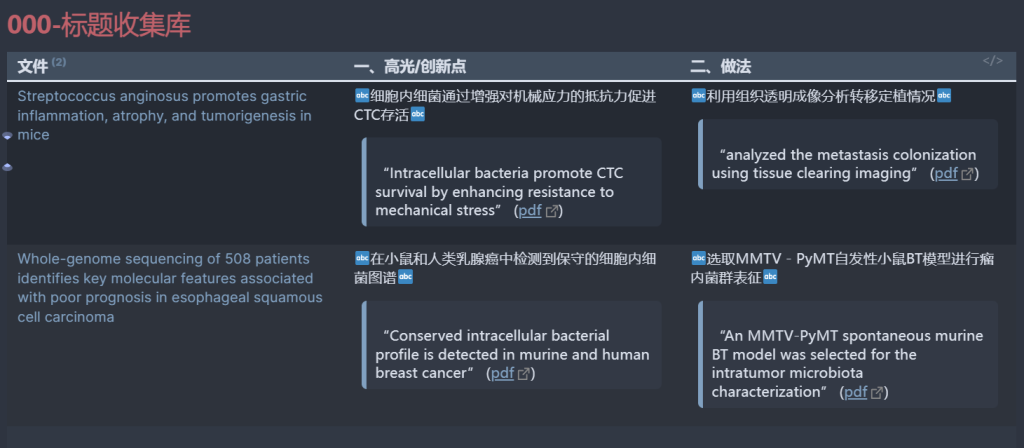The height and width of the screenshot is (448, 1024).
Task: Collapse using the upper fold indicator at left edge
Action: [x=7, y=135]
